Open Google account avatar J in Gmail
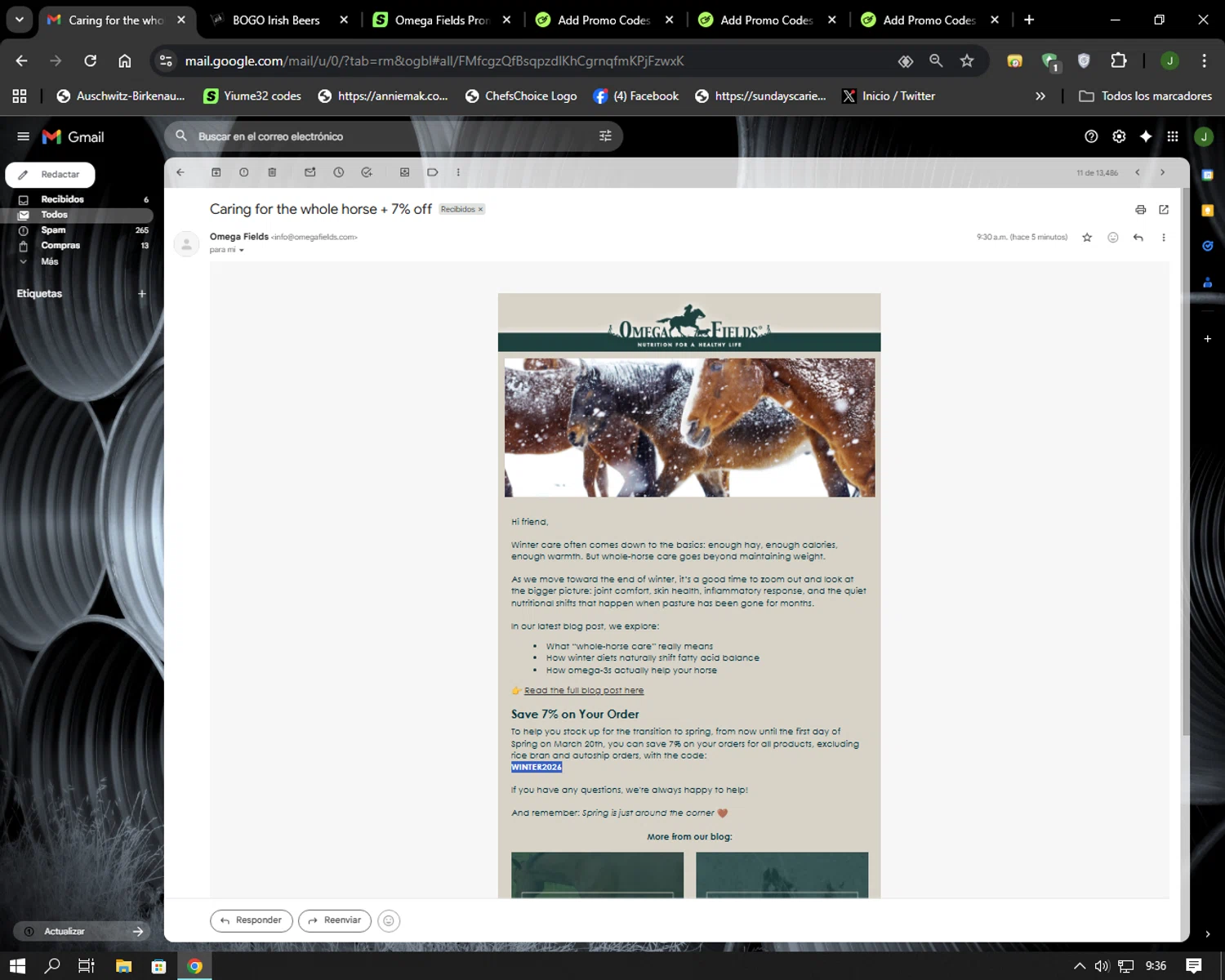The height and width of the screenshot is (980, 1225). (x=1204, y=136)
